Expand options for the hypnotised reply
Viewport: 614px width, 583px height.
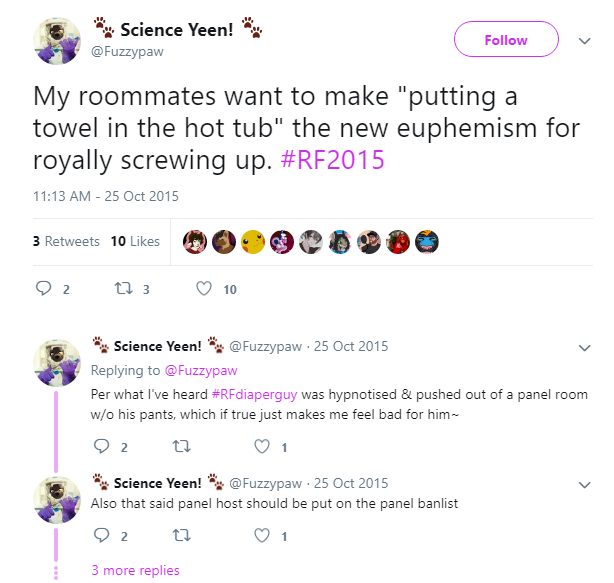click(585, 347)
